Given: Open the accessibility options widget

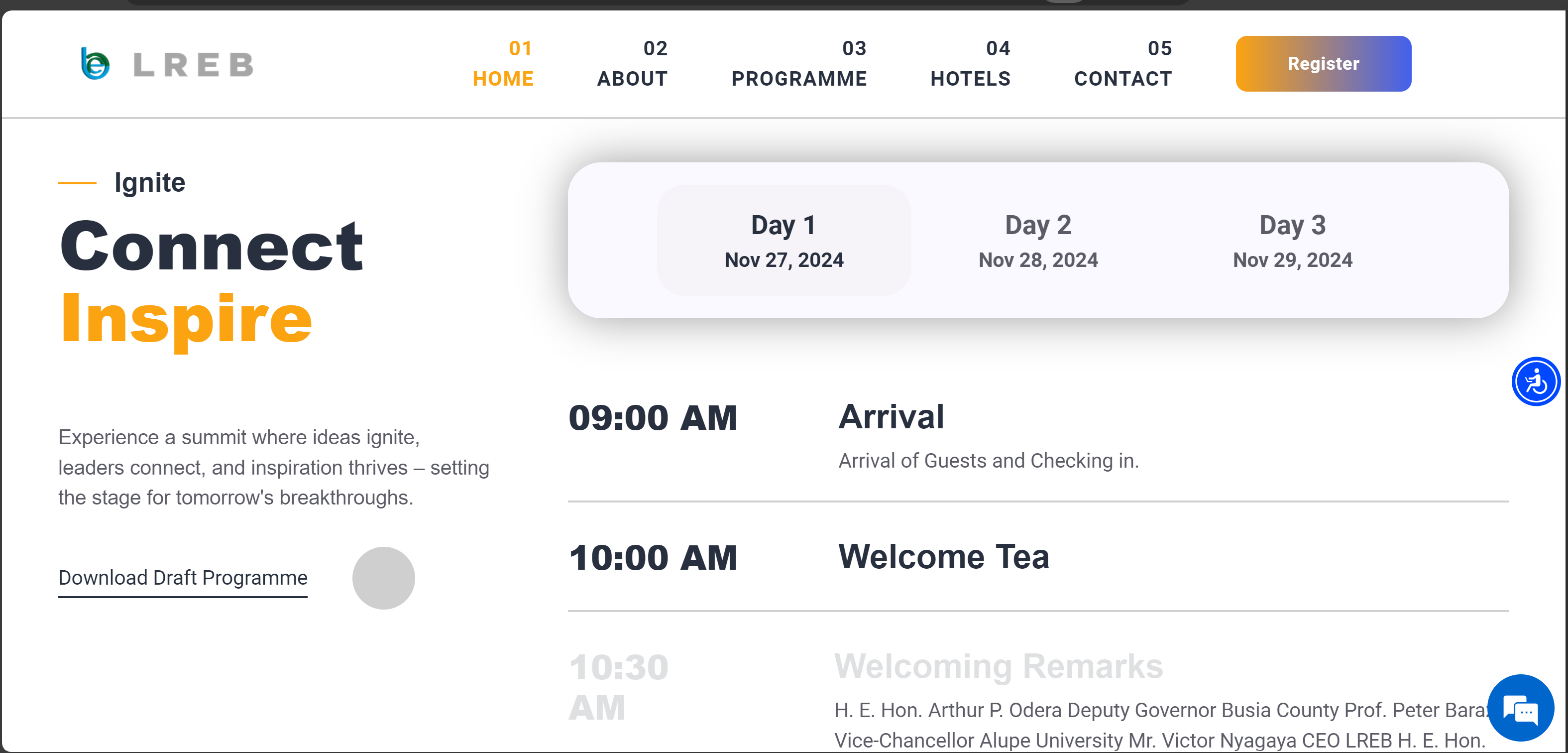Looking at the screenshot, I should [1535, 382].
